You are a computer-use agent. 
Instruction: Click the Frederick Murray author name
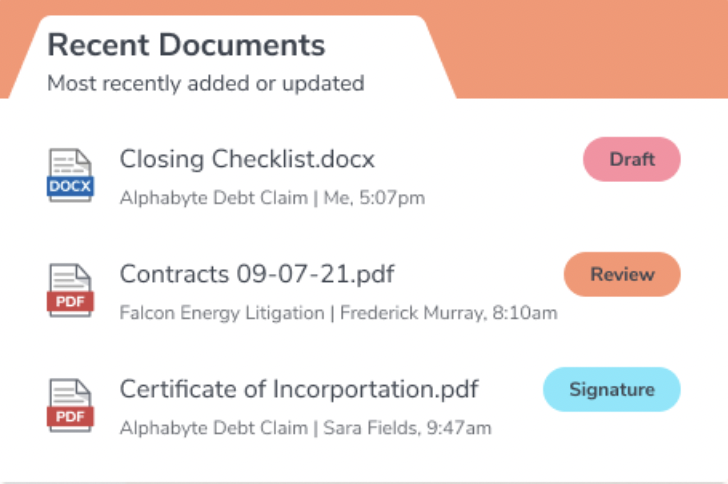[x=411, y=313]
